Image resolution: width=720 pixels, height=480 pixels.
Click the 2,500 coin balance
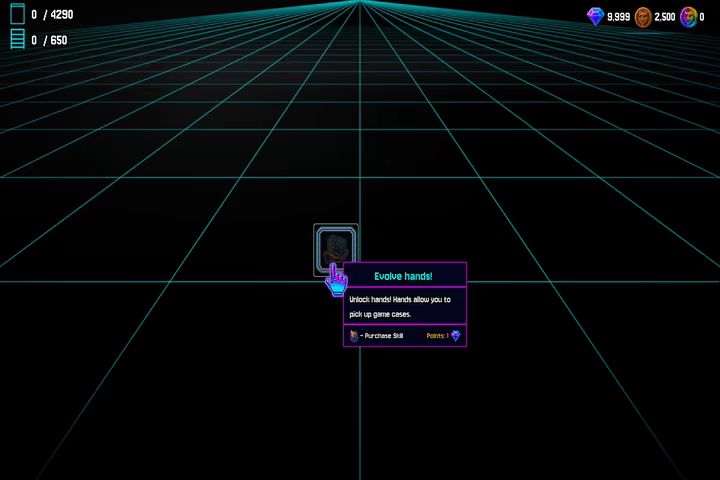(664, 17)
